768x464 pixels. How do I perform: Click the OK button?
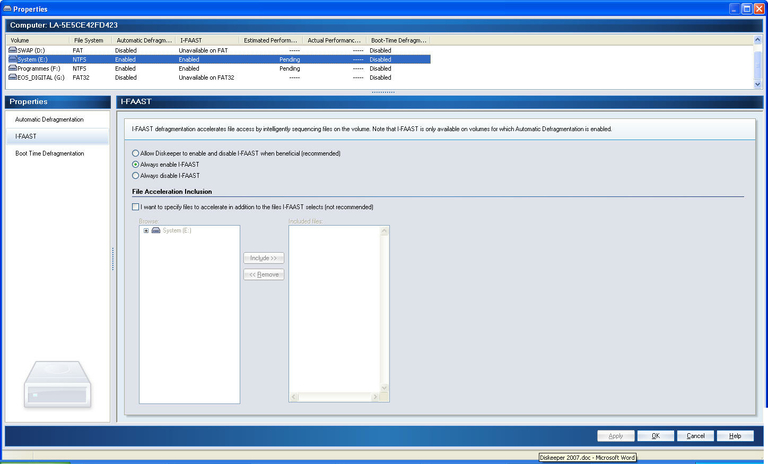coord(655,436)
